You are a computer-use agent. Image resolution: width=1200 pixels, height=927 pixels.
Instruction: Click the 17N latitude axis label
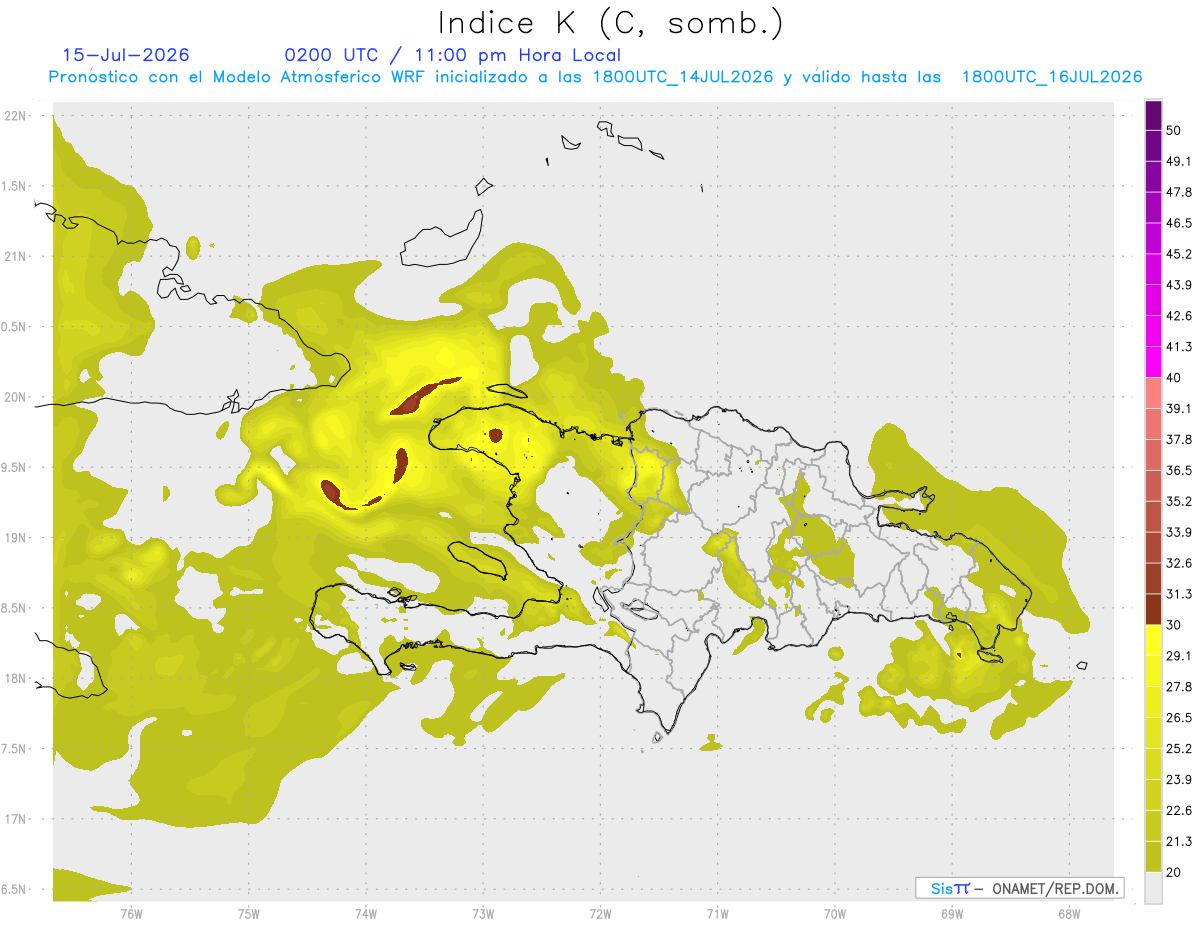click(16, 819)
